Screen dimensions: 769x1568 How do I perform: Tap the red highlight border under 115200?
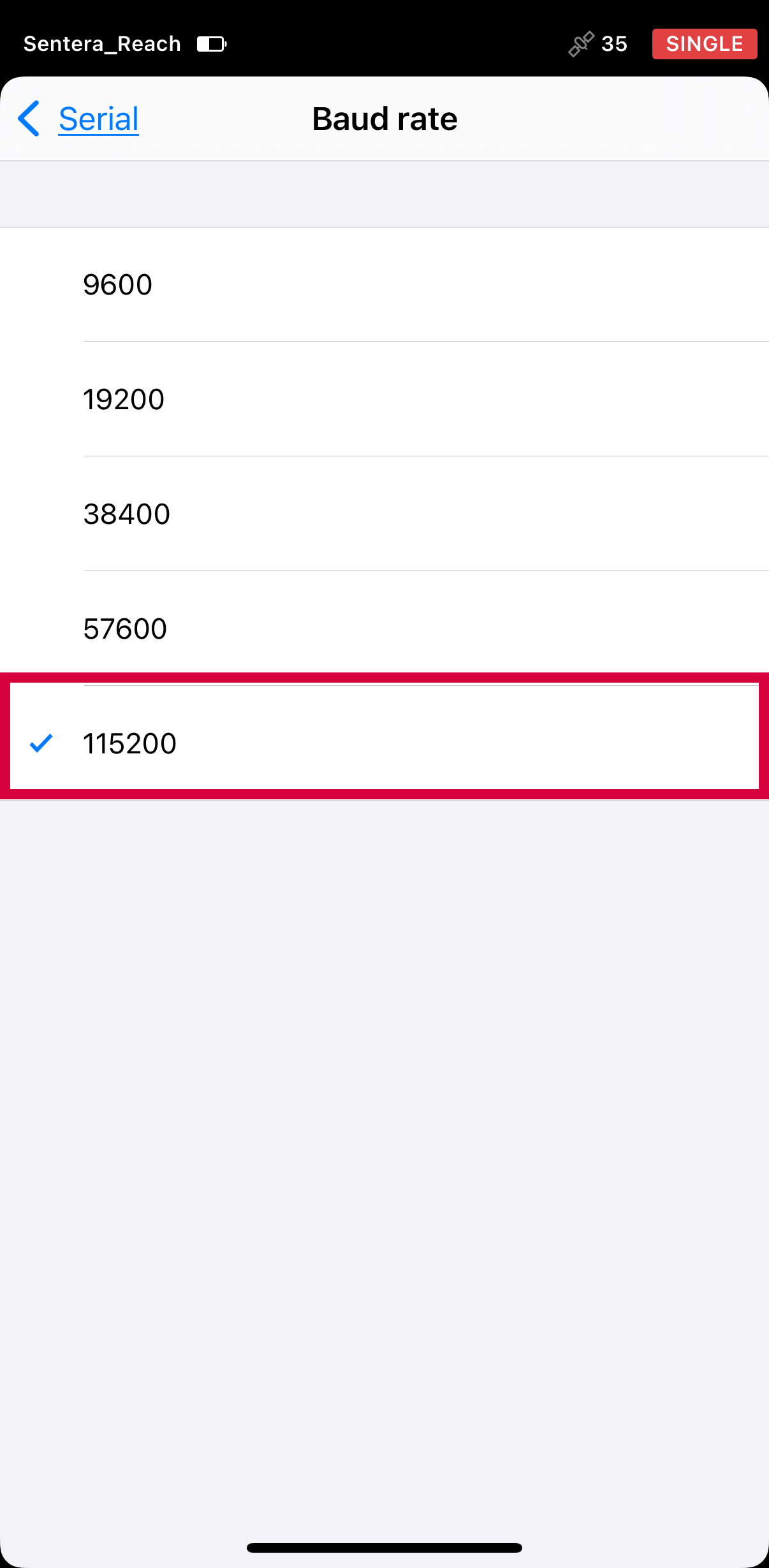(x=384, y=794)
